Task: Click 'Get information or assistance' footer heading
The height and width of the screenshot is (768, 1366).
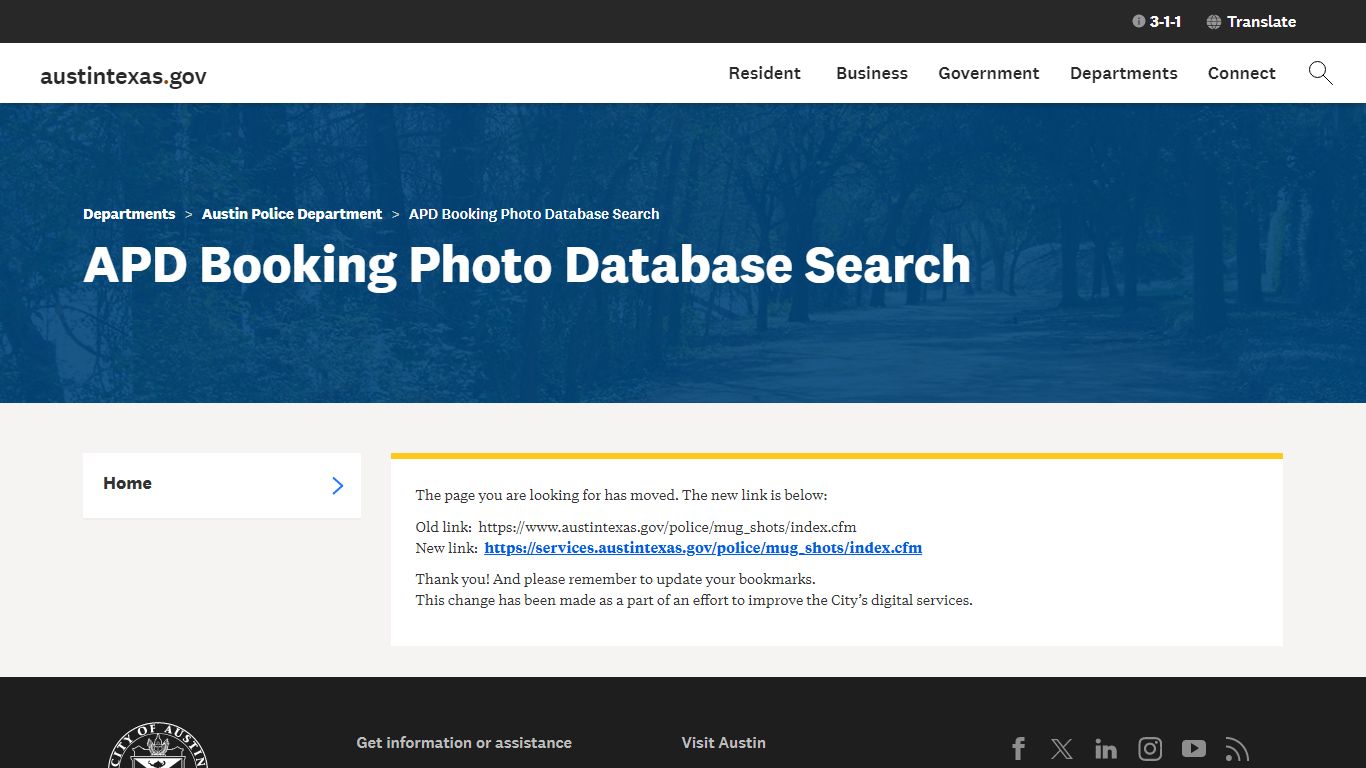Action: 464,743
